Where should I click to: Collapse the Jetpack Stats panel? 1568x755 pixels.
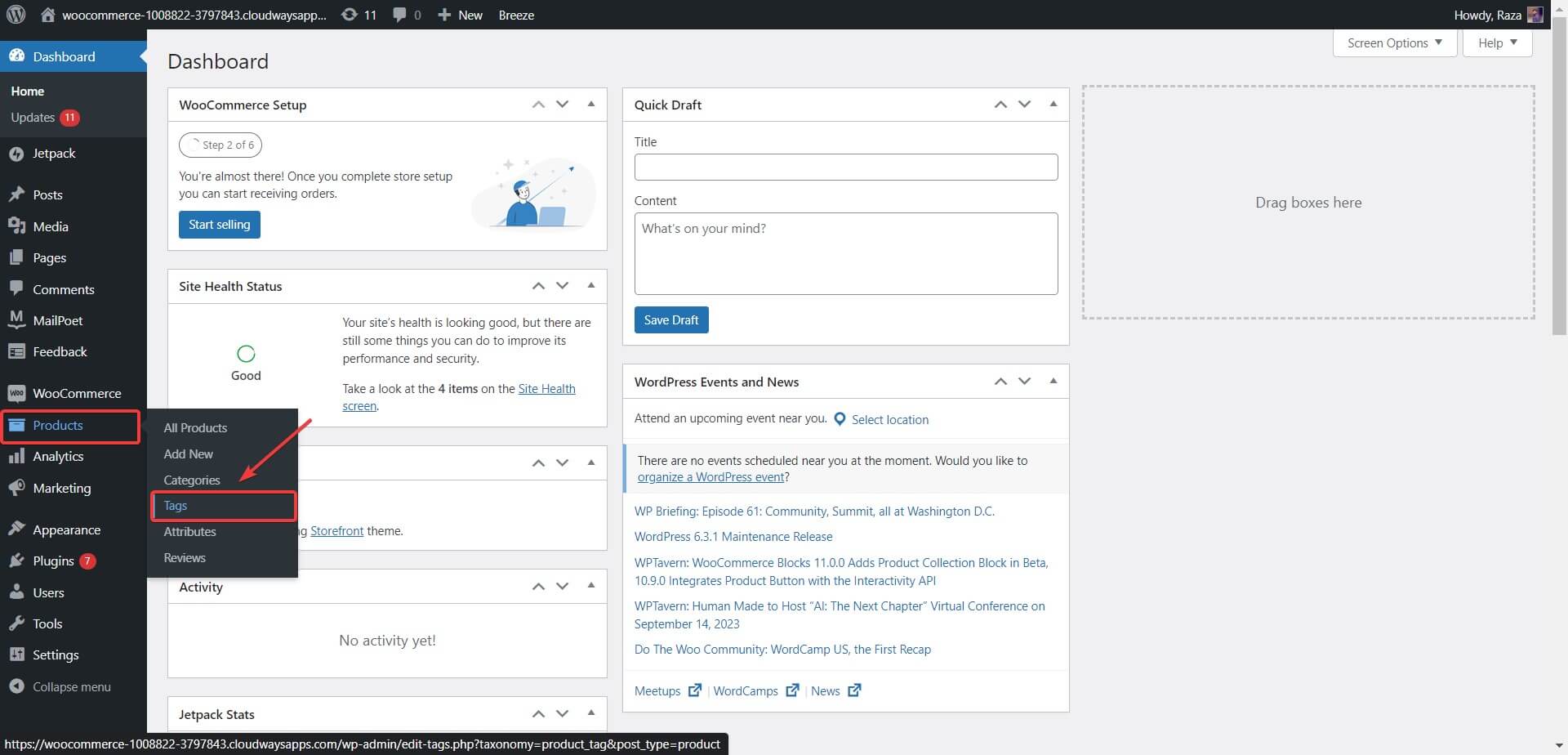[x=591, y=714]
